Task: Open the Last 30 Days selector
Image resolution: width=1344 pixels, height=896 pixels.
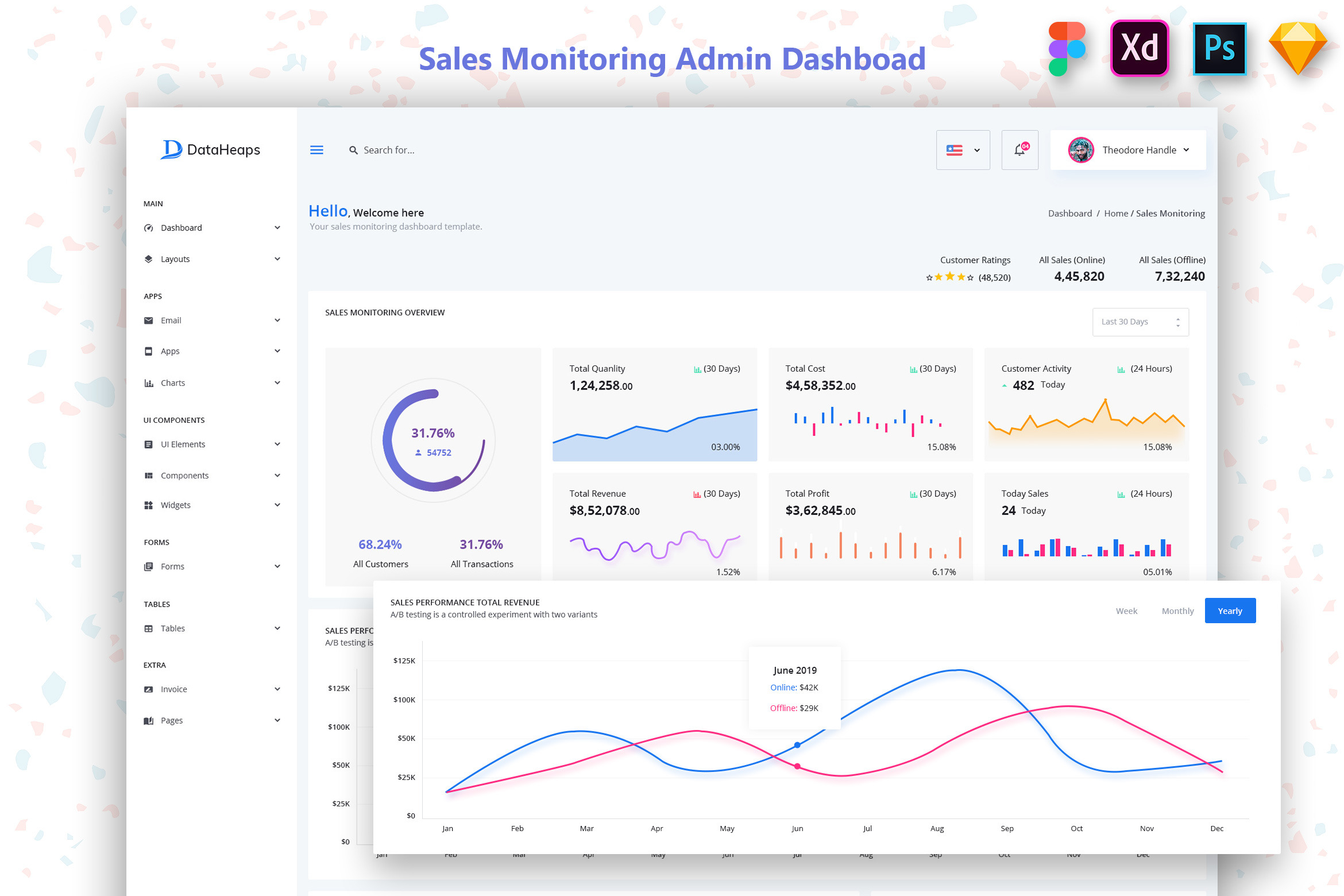Action: click(1140, 322)
